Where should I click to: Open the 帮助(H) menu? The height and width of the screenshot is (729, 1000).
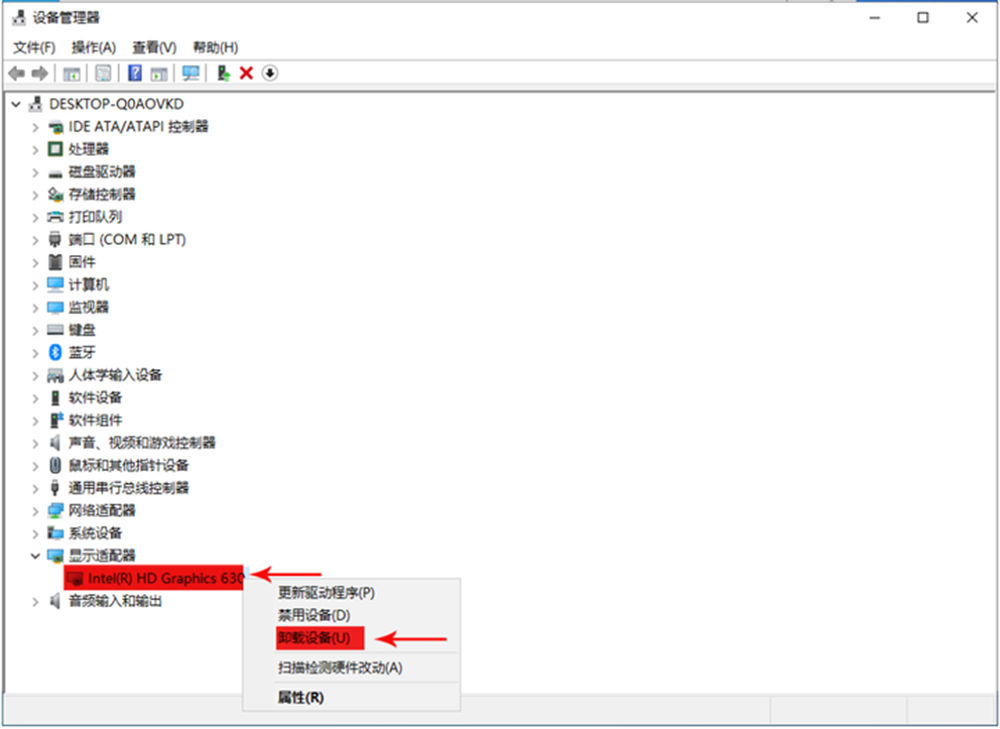coord(216,48)
